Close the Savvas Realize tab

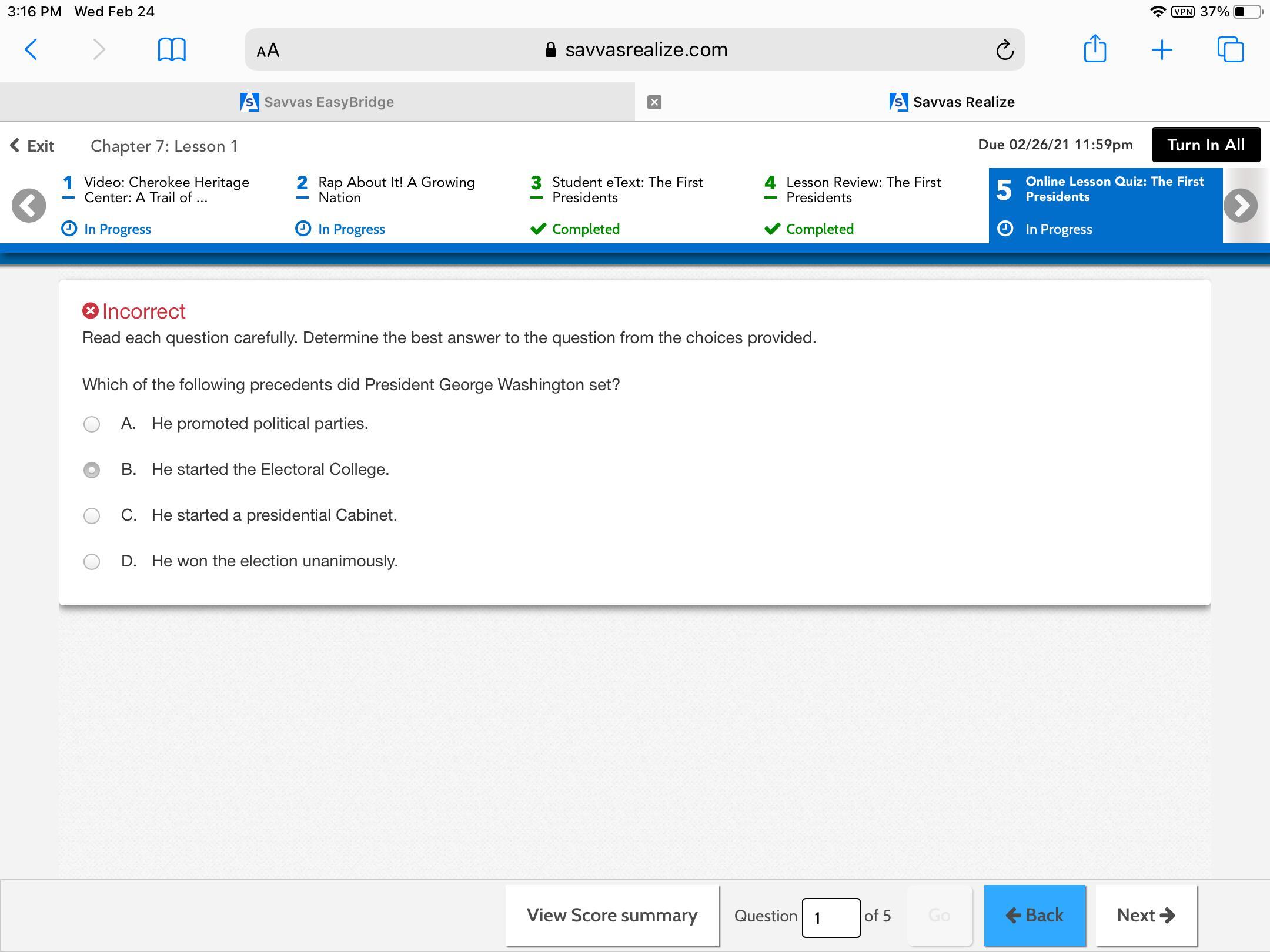tap(654, 102)
